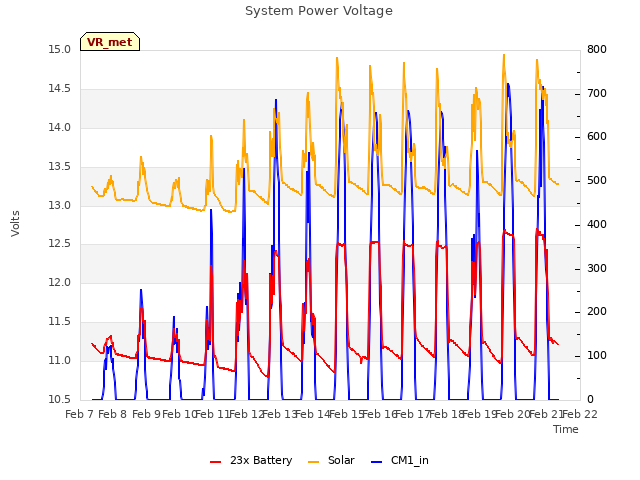Viewport: 640px width, 480px height.
Task: Click the Feb 12 date label
Action: click(246, 414)
